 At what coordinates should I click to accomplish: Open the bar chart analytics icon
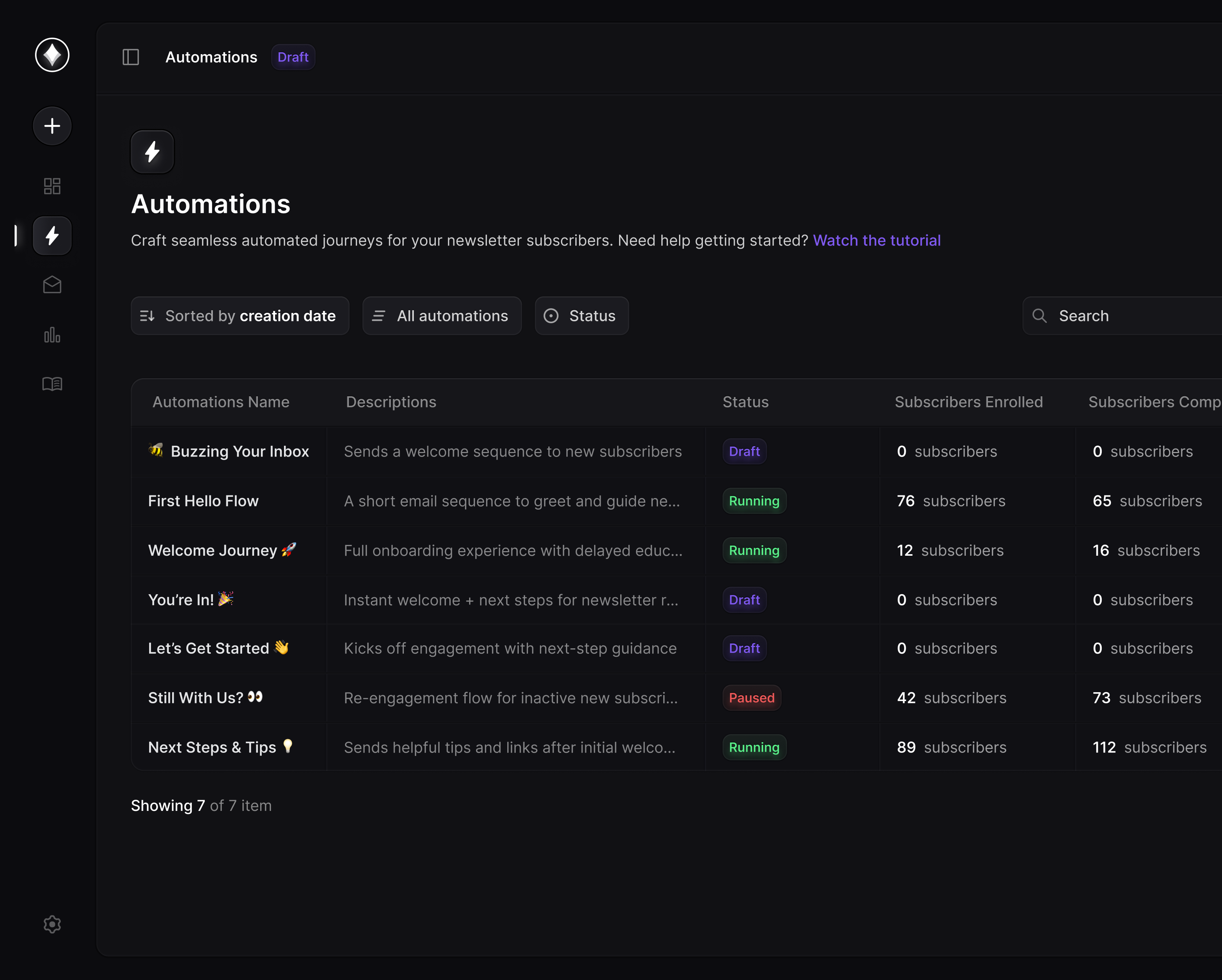click(52, 334)
